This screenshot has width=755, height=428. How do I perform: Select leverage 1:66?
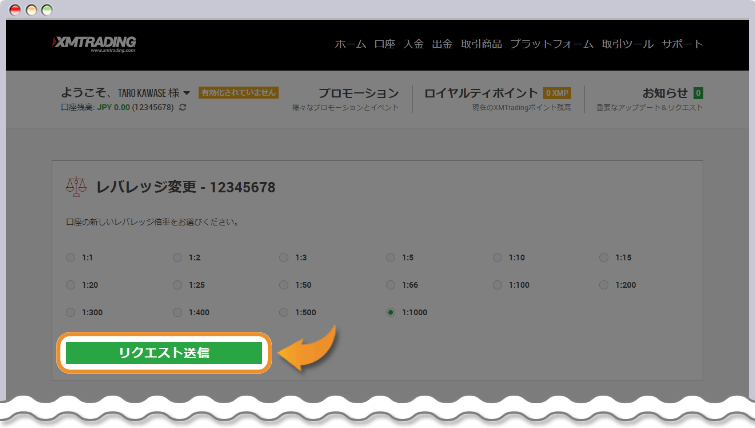coord(391,285)
